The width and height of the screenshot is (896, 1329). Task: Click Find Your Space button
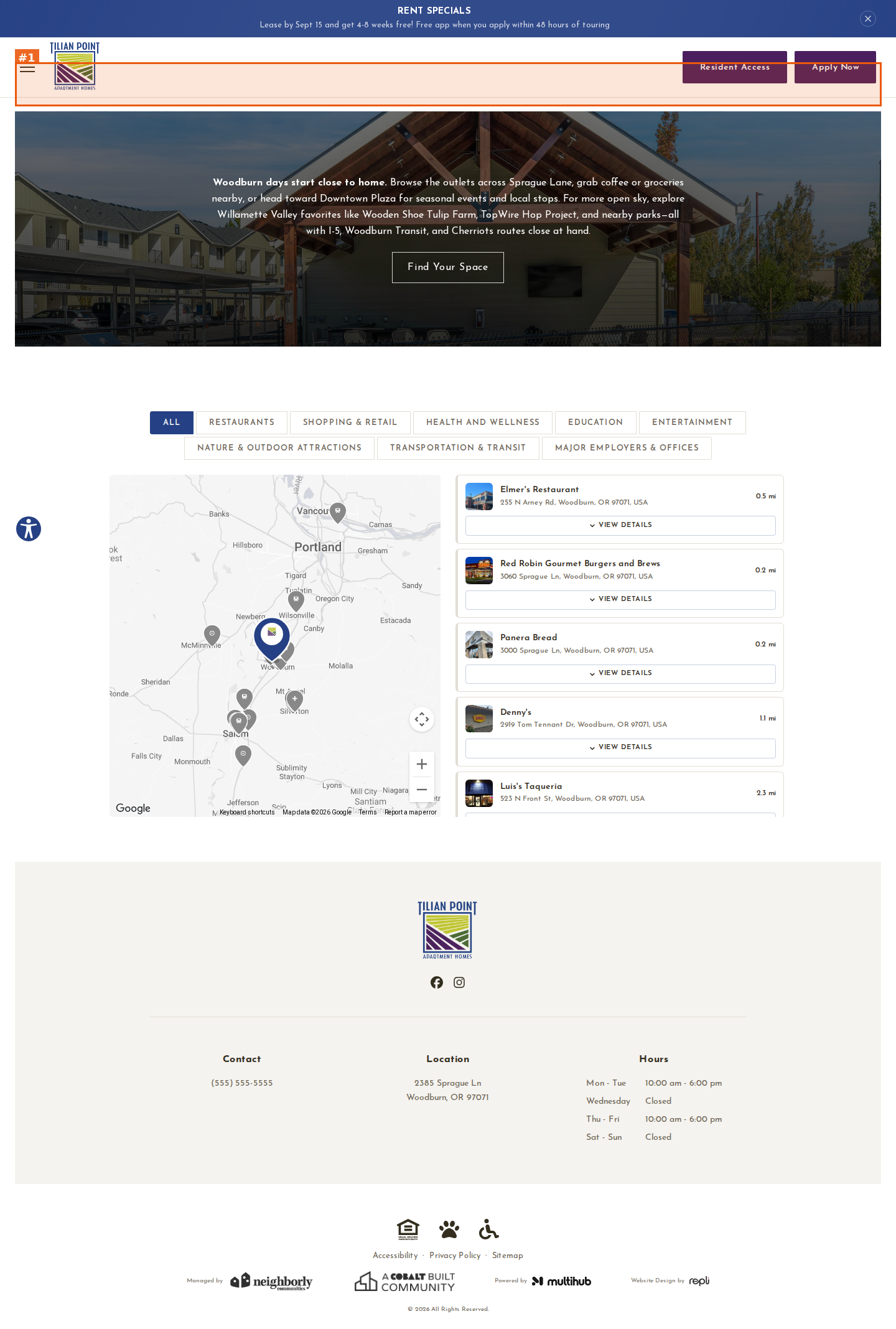point(448,268)
